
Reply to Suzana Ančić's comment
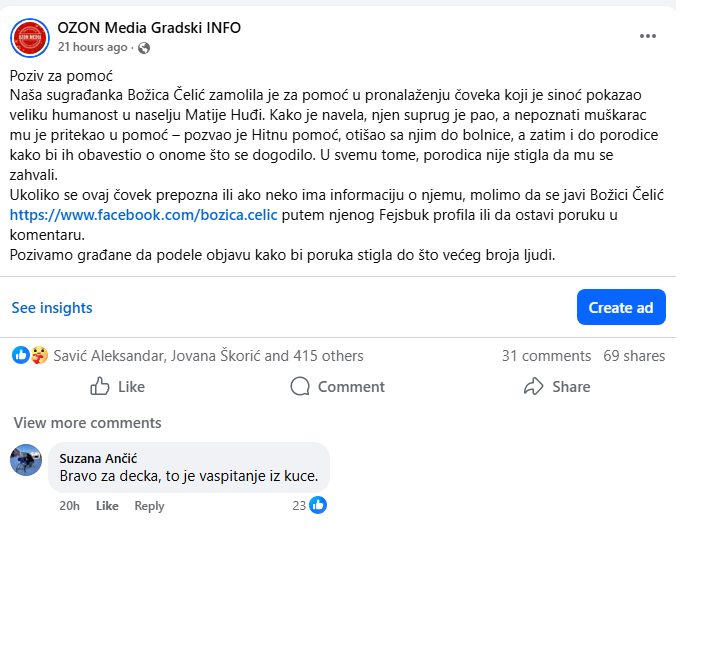click(149, 506)
